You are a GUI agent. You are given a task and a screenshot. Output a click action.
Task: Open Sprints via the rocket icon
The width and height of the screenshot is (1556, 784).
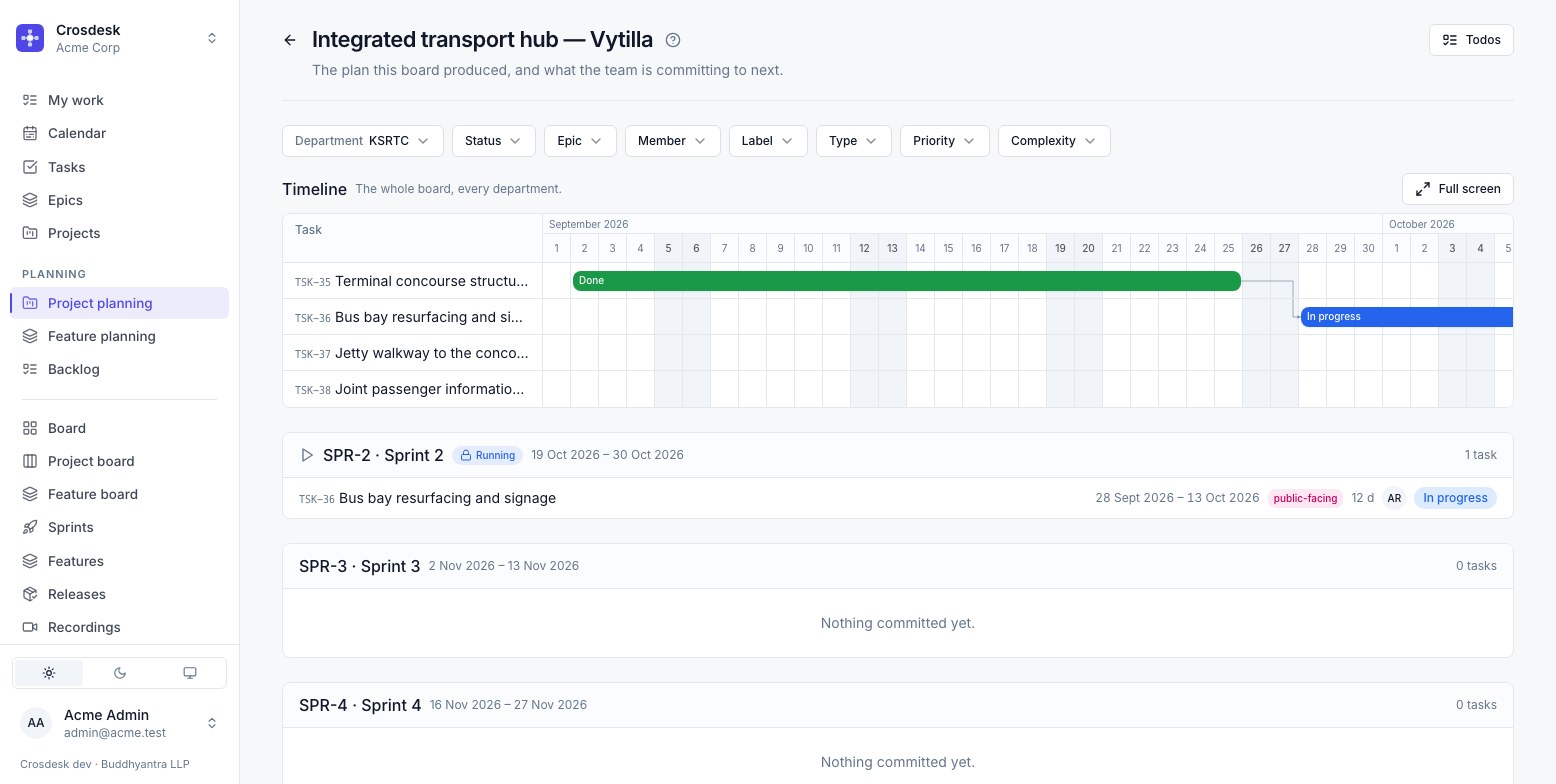pos(30,527)
